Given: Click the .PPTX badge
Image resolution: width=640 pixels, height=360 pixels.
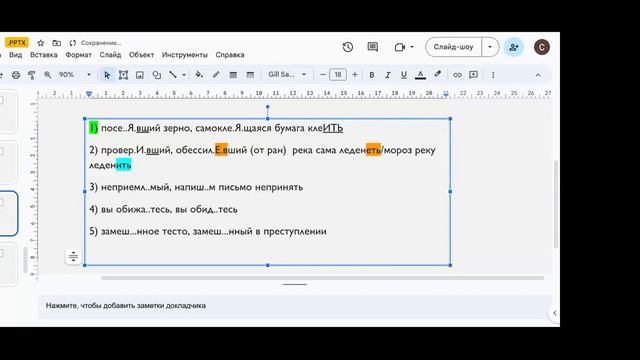Looking at the screenshot, I should pos(17,42).
